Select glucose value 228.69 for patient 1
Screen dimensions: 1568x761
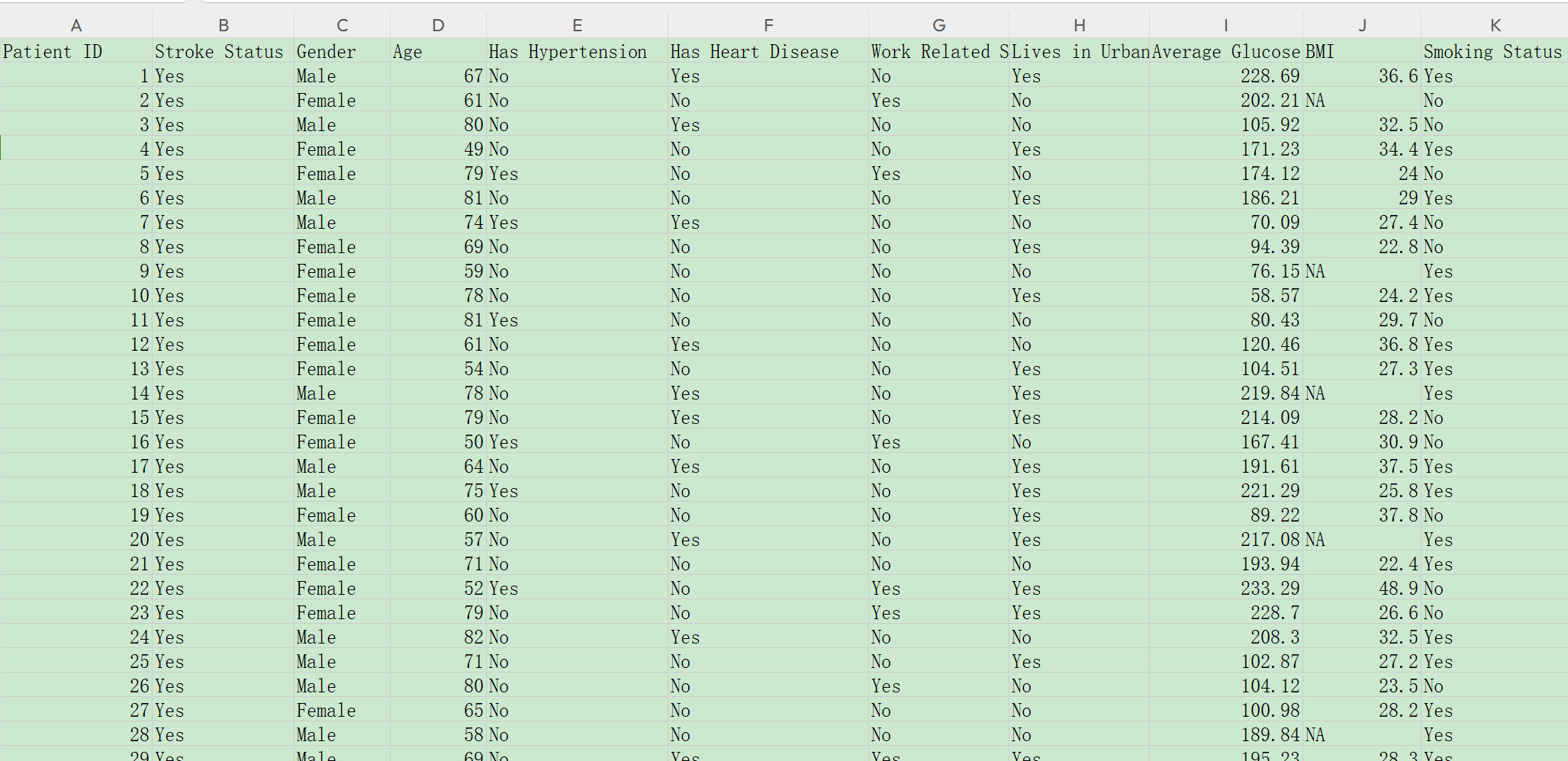tap(1226, 75)
